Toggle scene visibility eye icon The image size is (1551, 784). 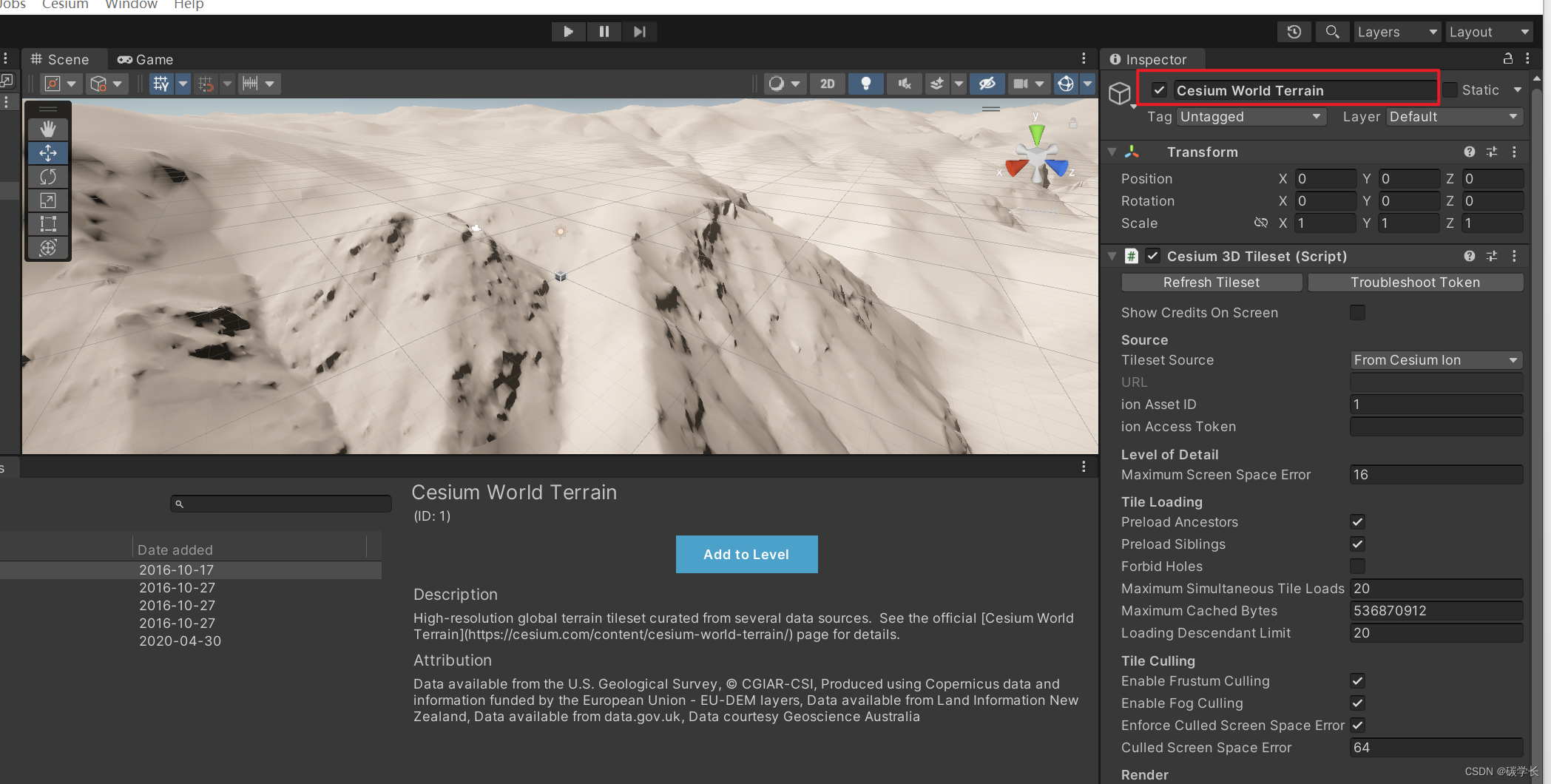987,84
